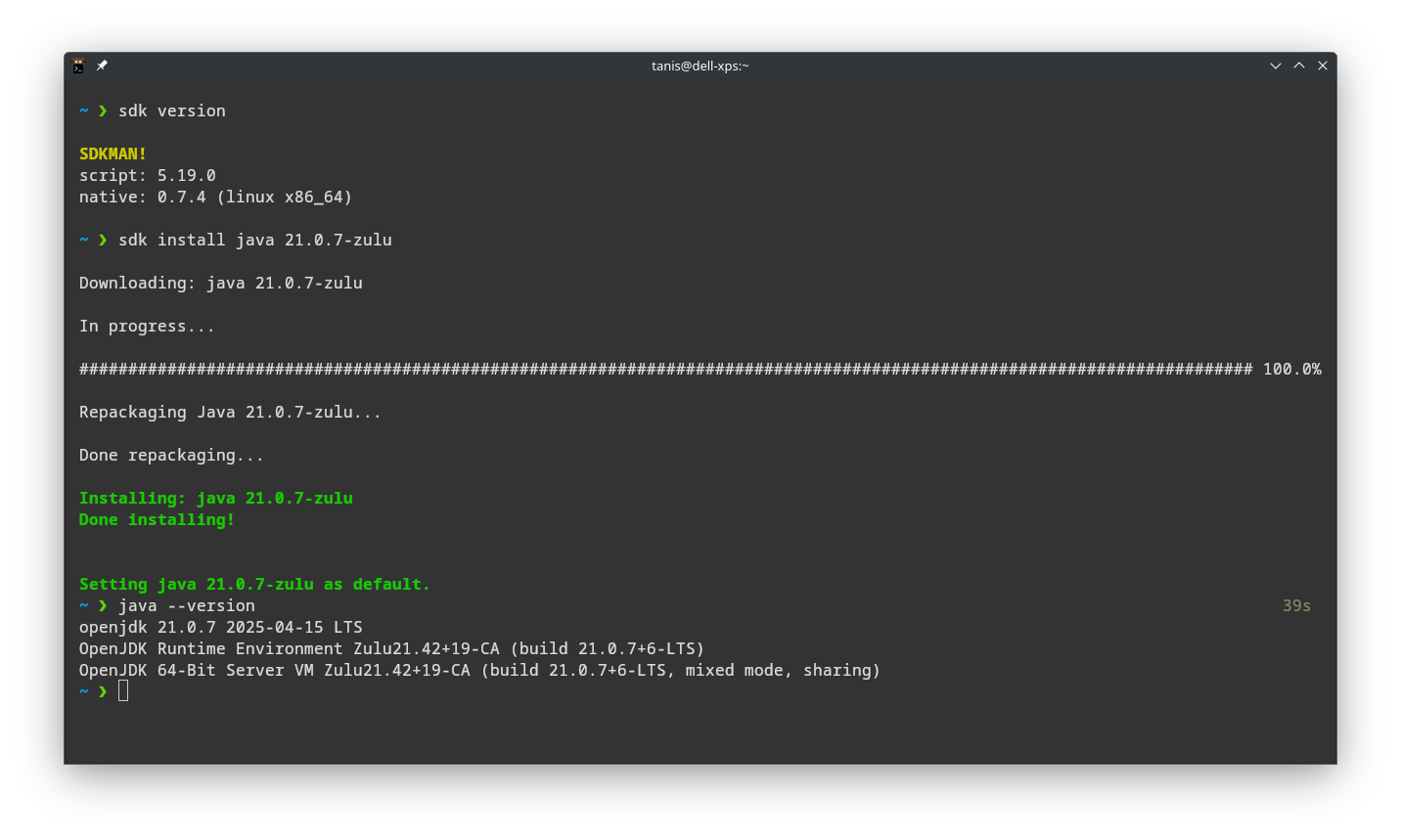Minimize the terminal with the down chevron

(1276, 66)
